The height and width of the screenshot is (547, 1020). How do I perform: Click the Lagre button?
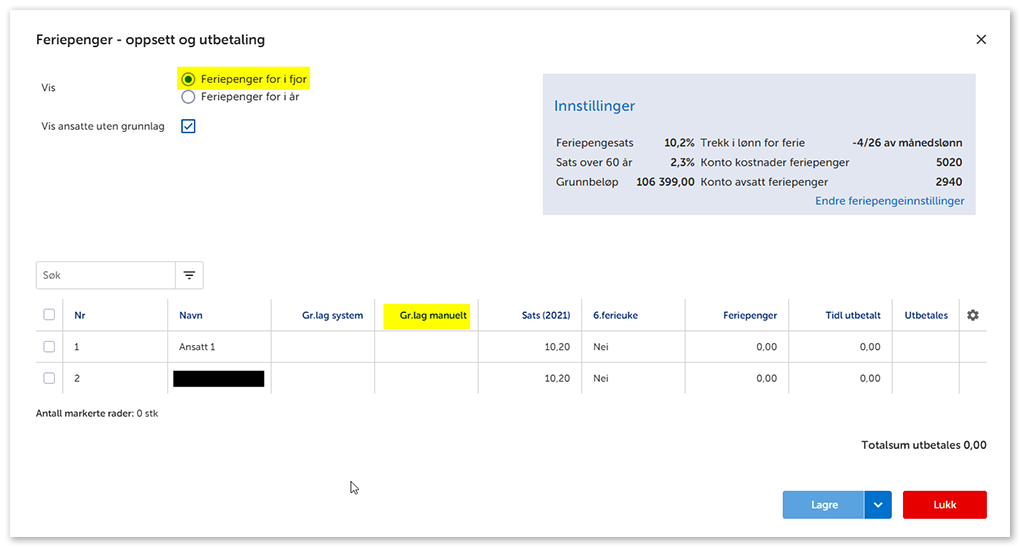pos(824,505)
